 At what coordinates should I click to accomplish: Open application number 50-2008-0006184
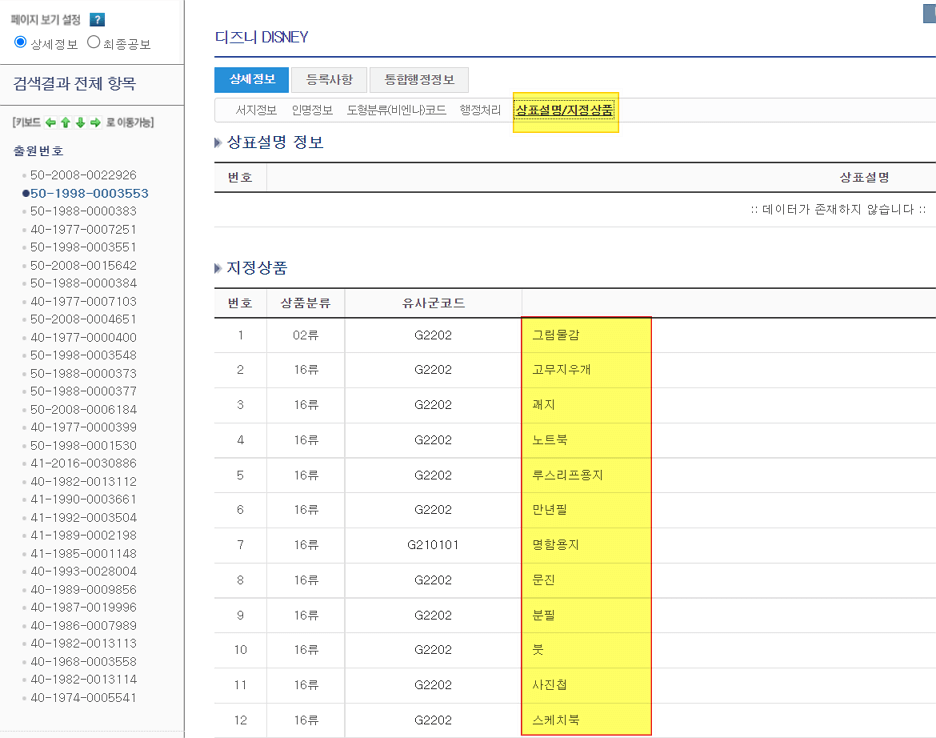click(83, 410)
